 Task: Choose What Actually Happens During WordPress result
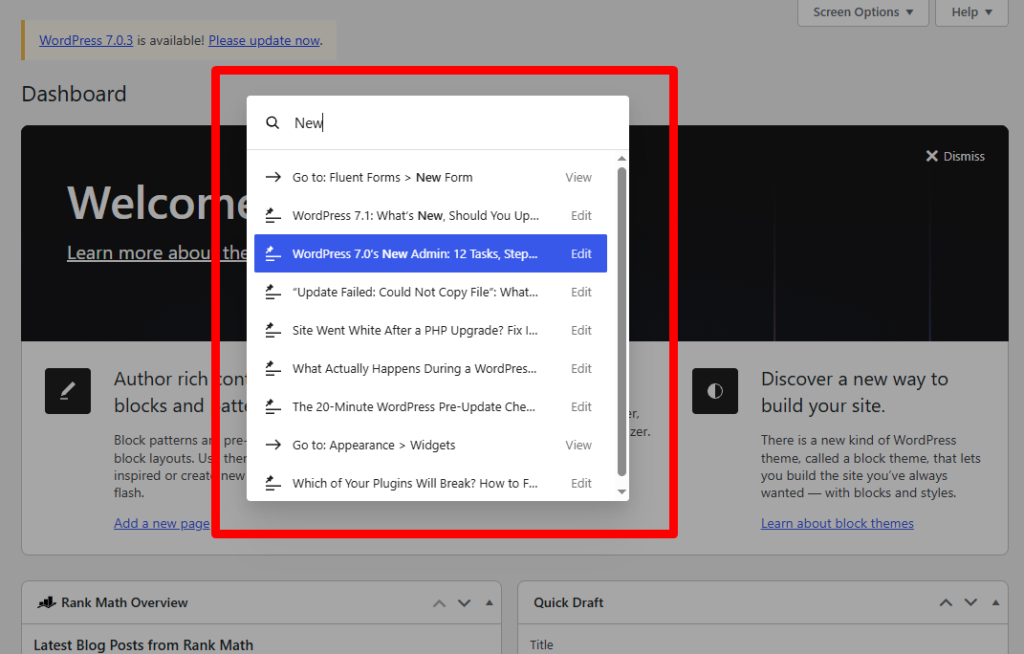(430, 368)
